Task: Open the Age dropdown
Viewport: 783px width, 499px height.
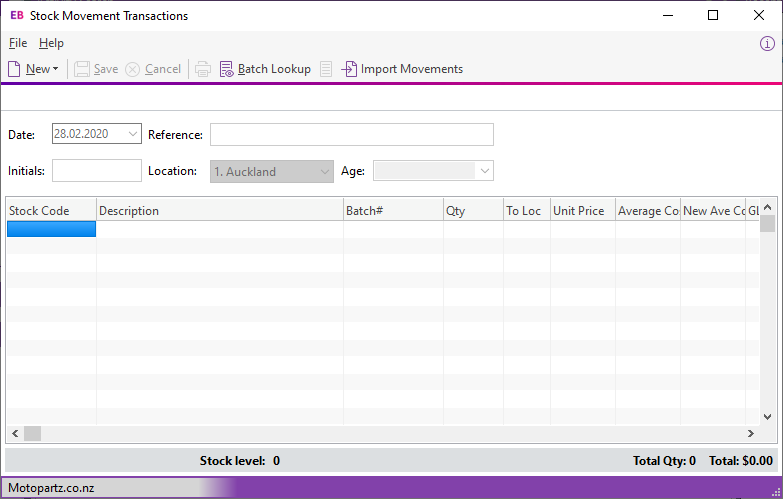Action: coord(485,171)
